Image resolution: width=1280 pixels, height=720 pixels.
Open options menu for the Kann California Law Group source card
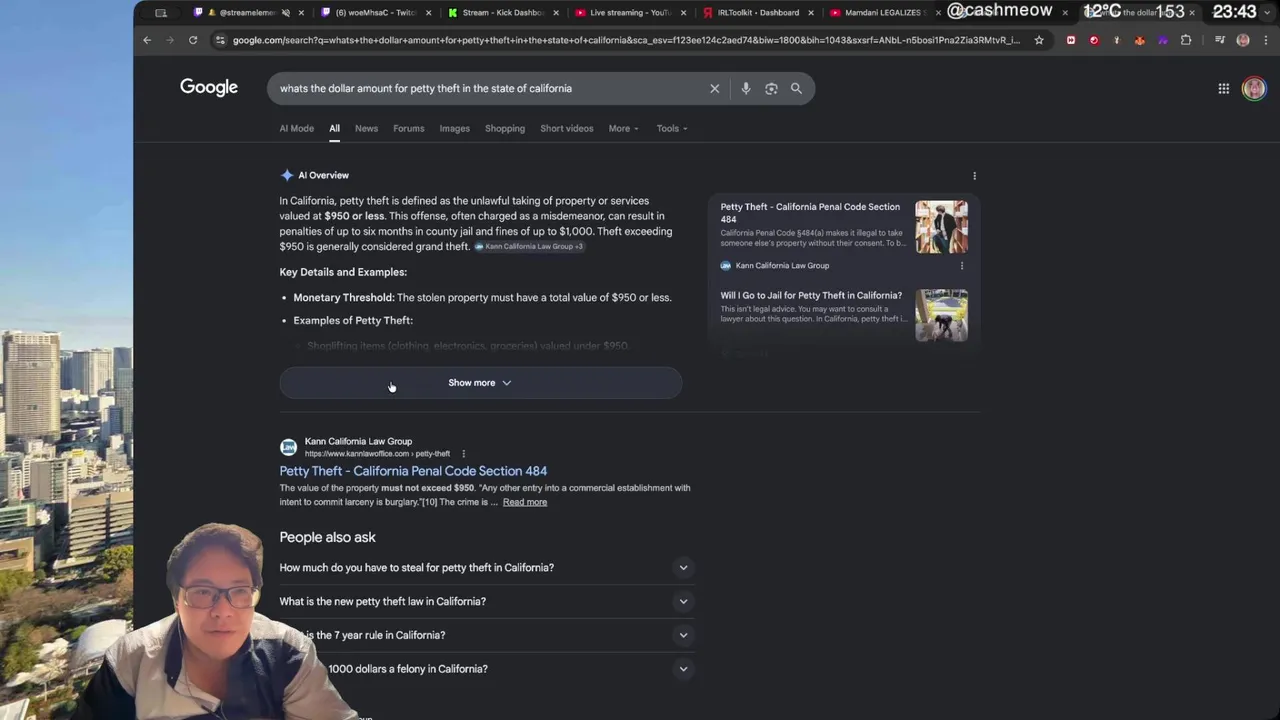coord(962,266)
